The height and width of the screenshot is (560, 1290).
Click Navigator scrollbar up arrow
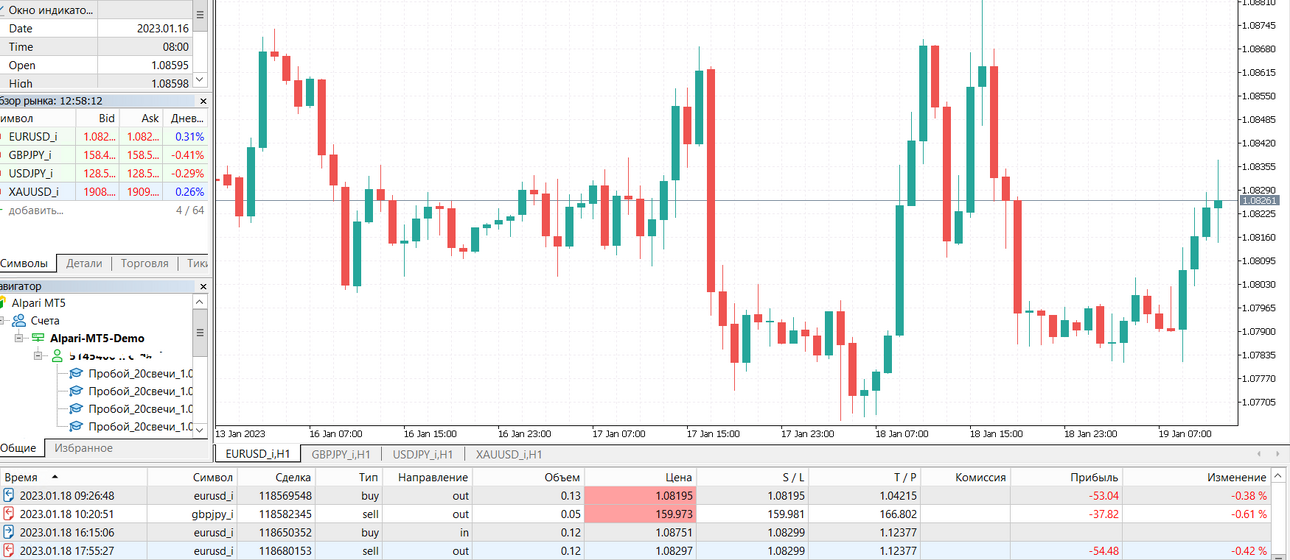(200, 302)
